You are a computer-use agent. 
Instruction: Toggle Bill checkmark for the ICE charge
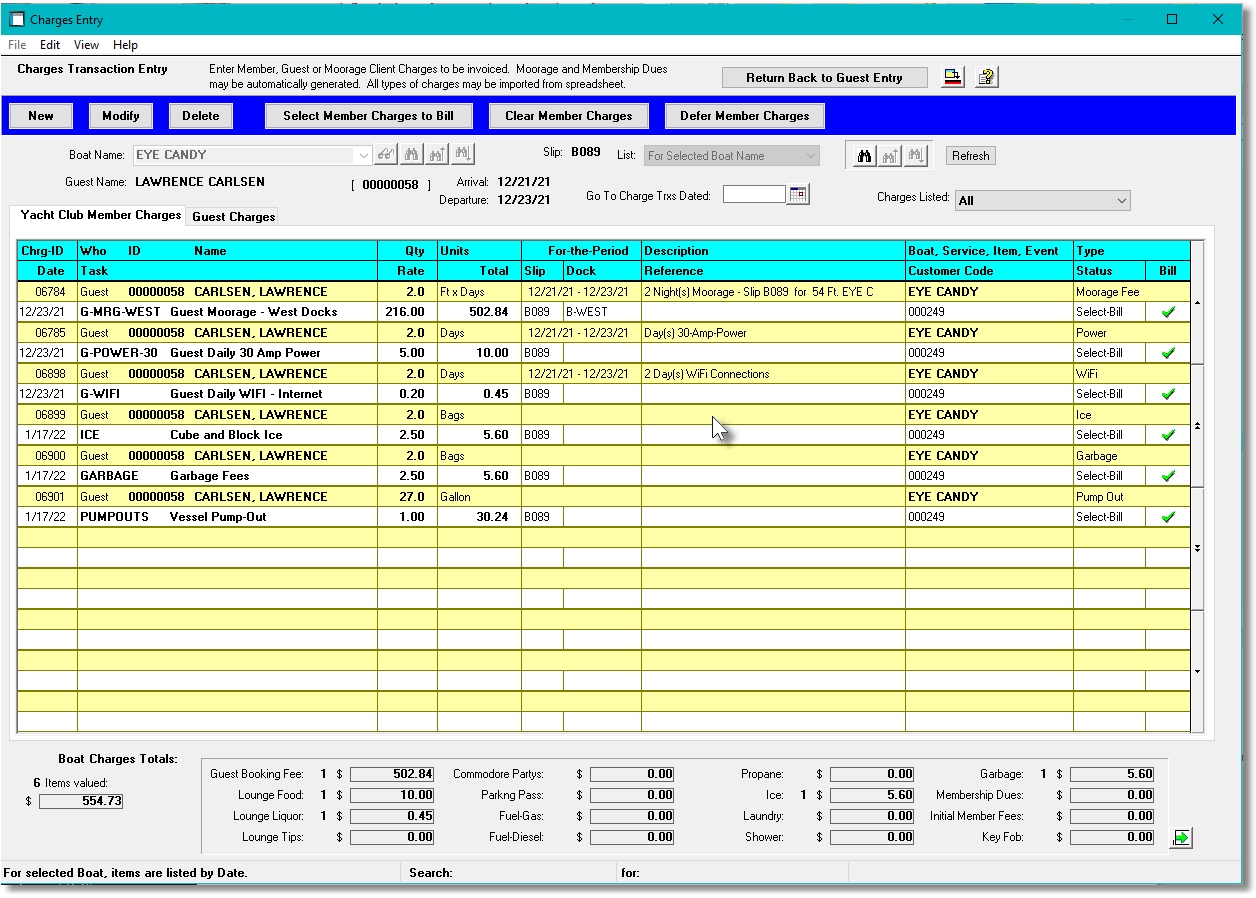point(1167,435)
